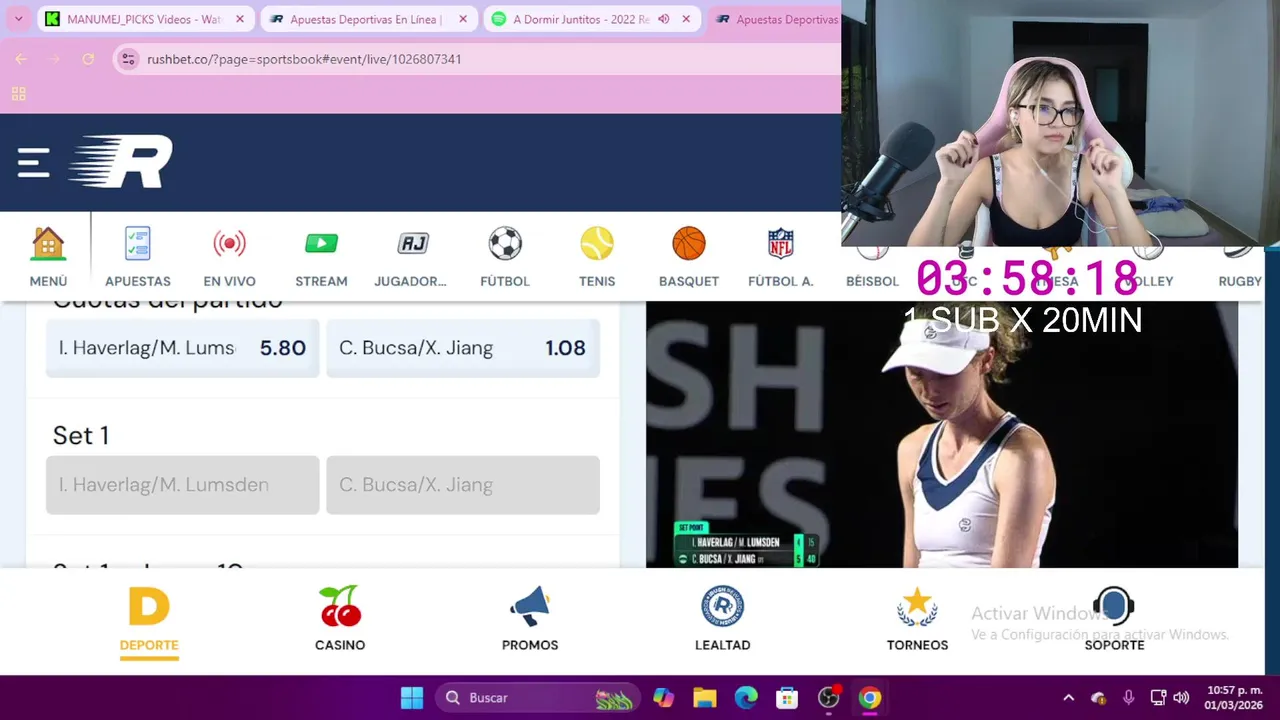Go to EN VIVO live section

(x=229, y=257)
